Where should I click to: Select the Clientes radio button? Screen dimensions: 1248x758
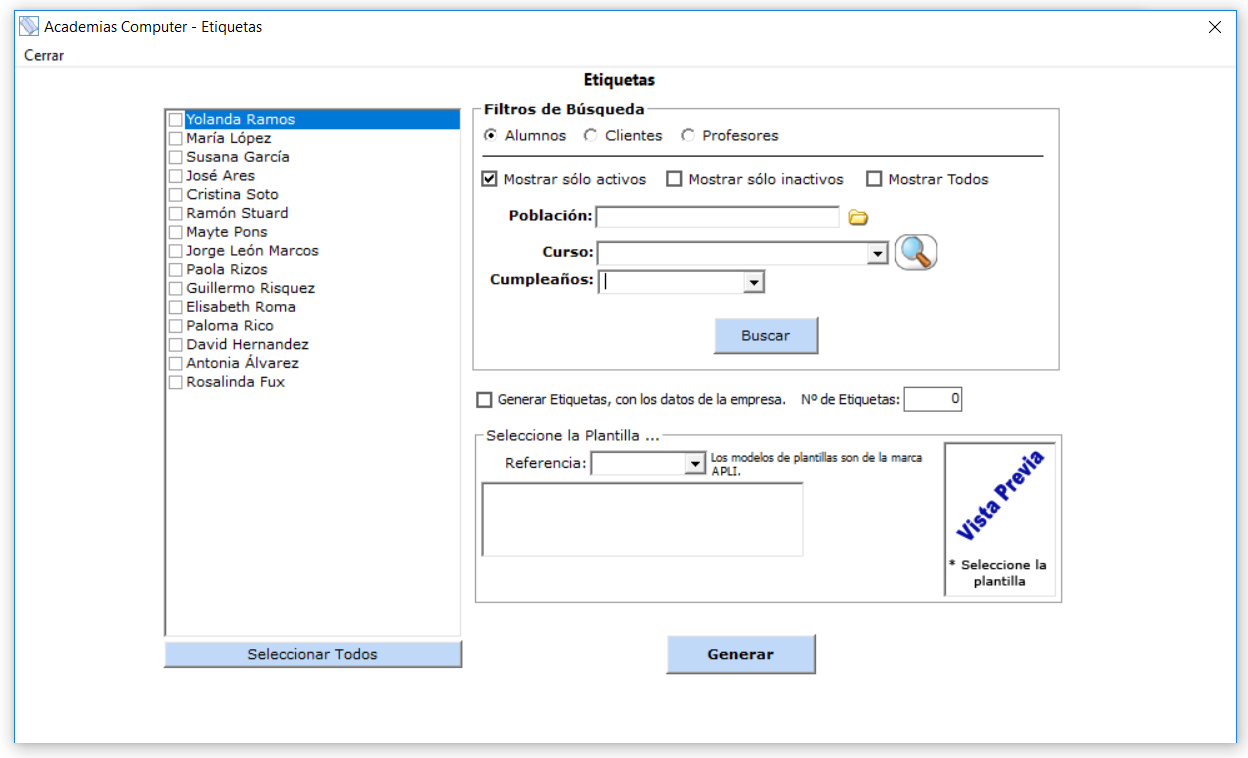tap(591, 135)
